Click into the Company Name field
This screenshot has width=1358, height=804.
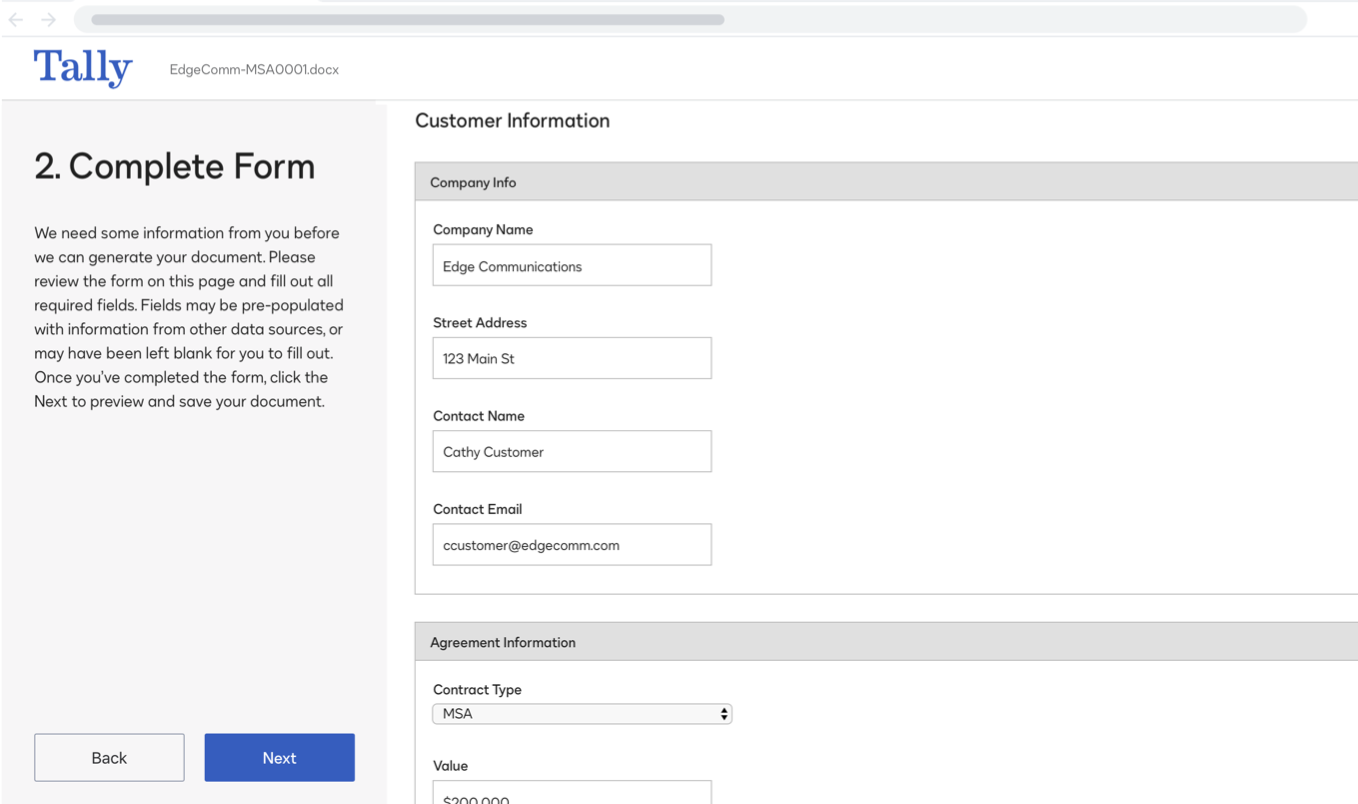[x=572, y=266]
